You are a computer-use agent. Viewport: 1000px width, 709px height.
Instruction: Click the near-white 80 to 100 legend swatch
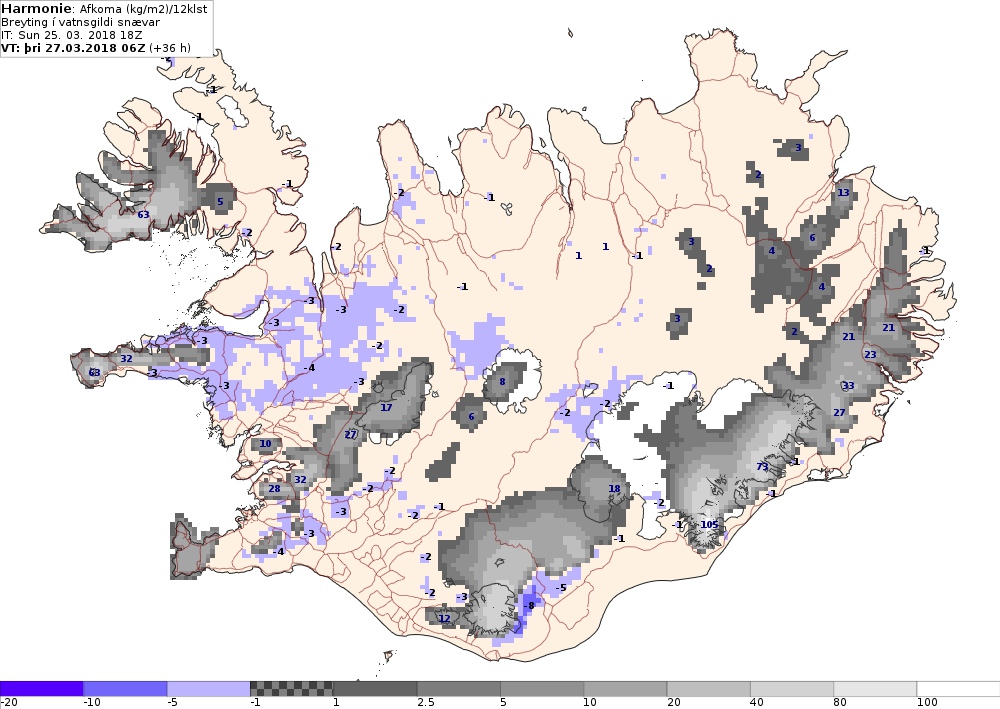click(876, 689)
